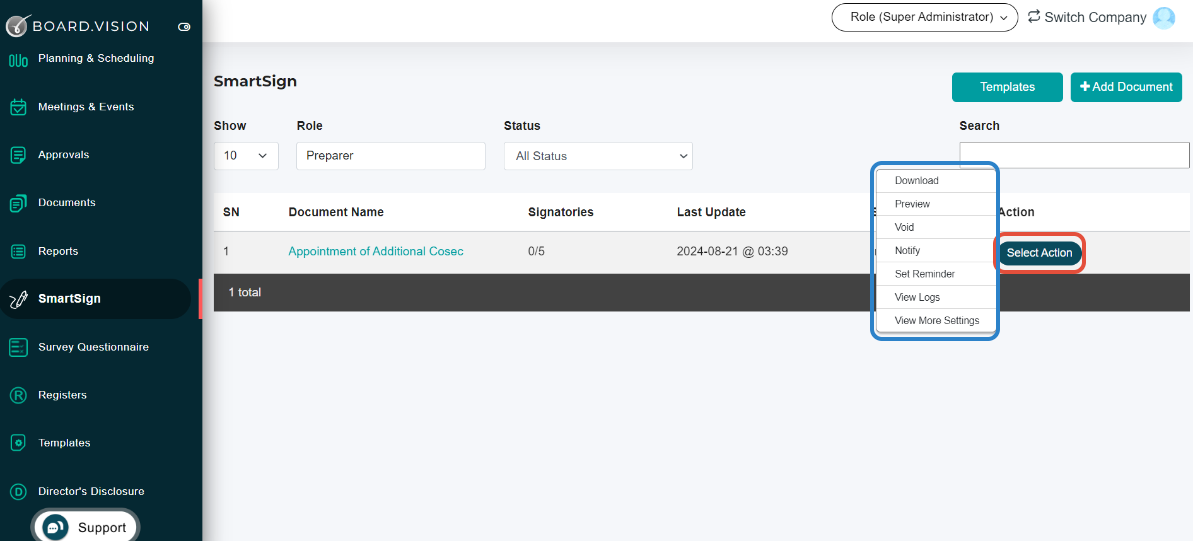Click the 2024-08-21 @ 03:39 cell
This screenshot has width=1193, height=541.
tap(732, 251)
